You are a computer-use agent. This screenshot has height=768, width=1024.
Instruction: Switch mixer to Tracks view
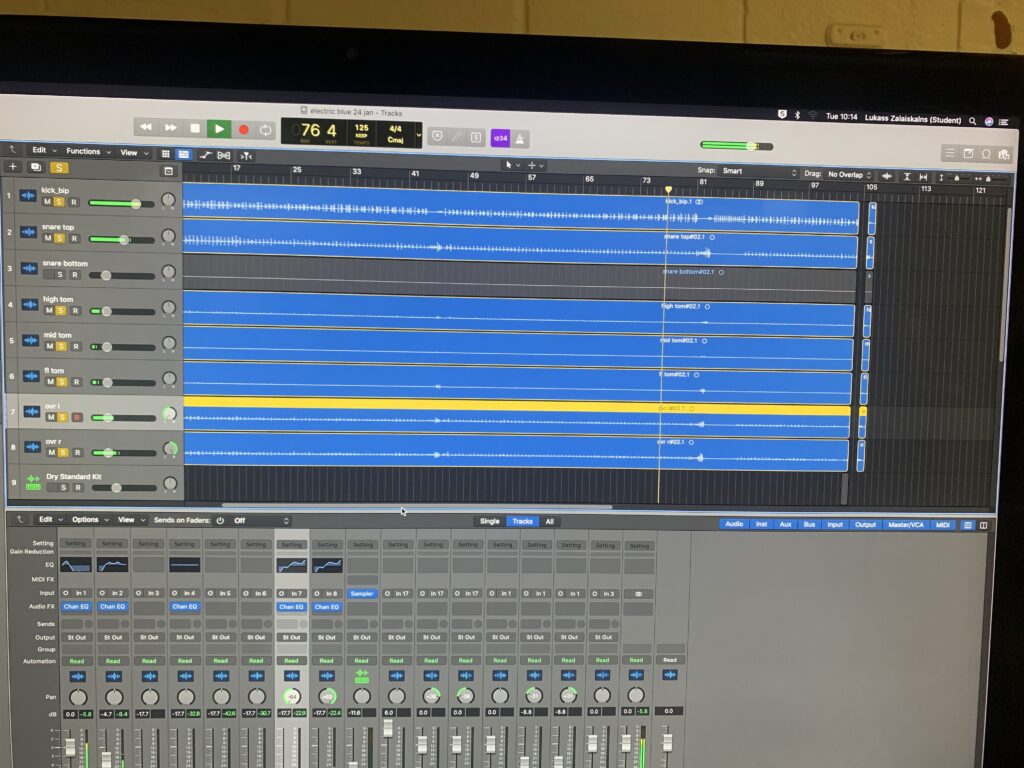coord(522,521)
